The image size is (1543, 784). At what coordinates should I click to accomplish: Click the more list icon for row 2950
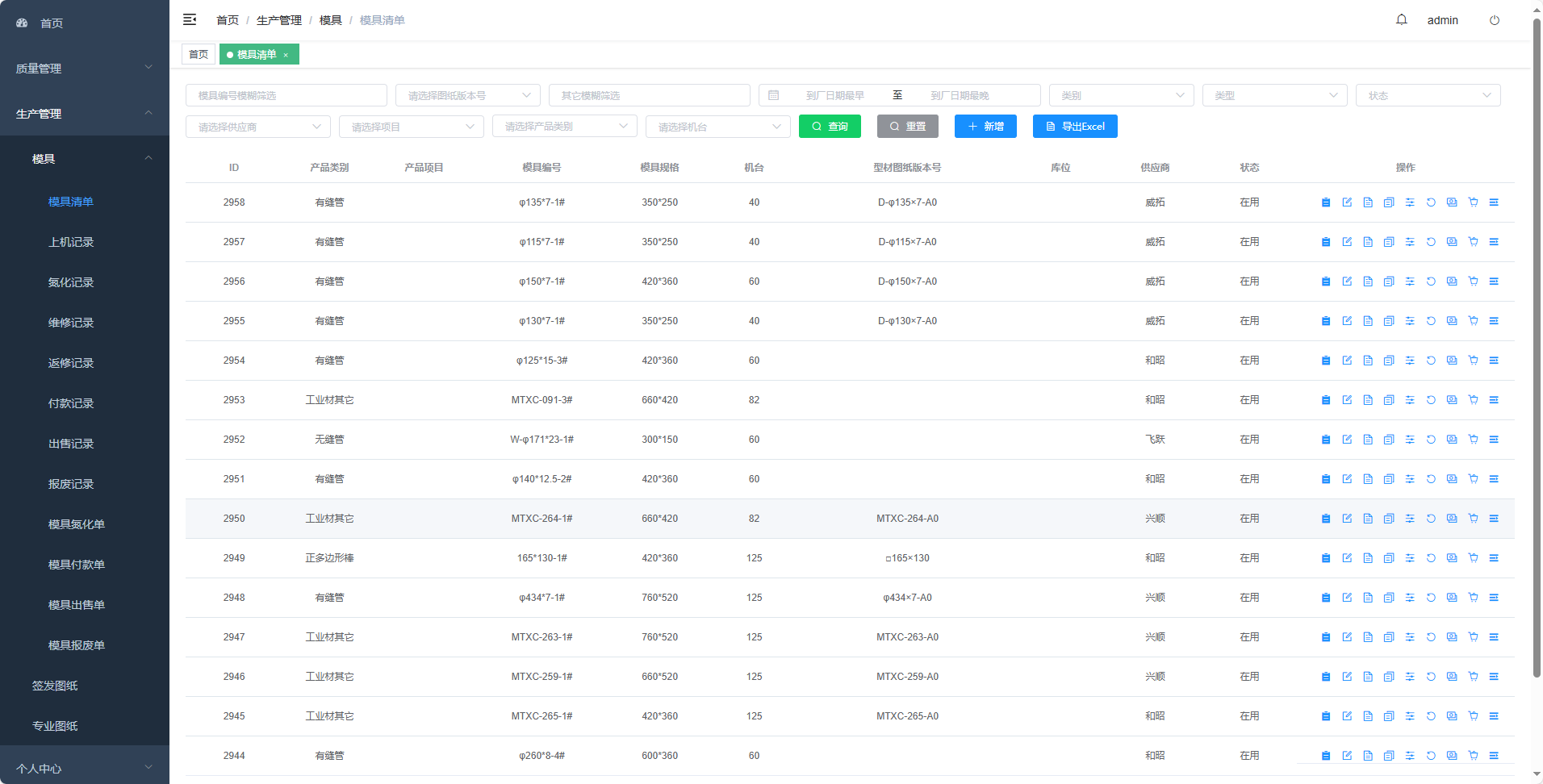click(1494, 519)
